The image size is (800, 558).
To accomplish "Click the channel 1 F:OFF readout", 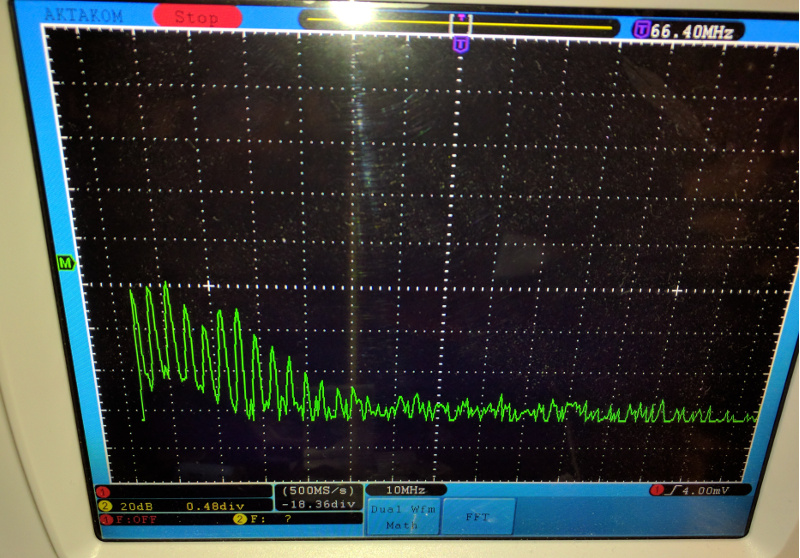I will 134,519.
